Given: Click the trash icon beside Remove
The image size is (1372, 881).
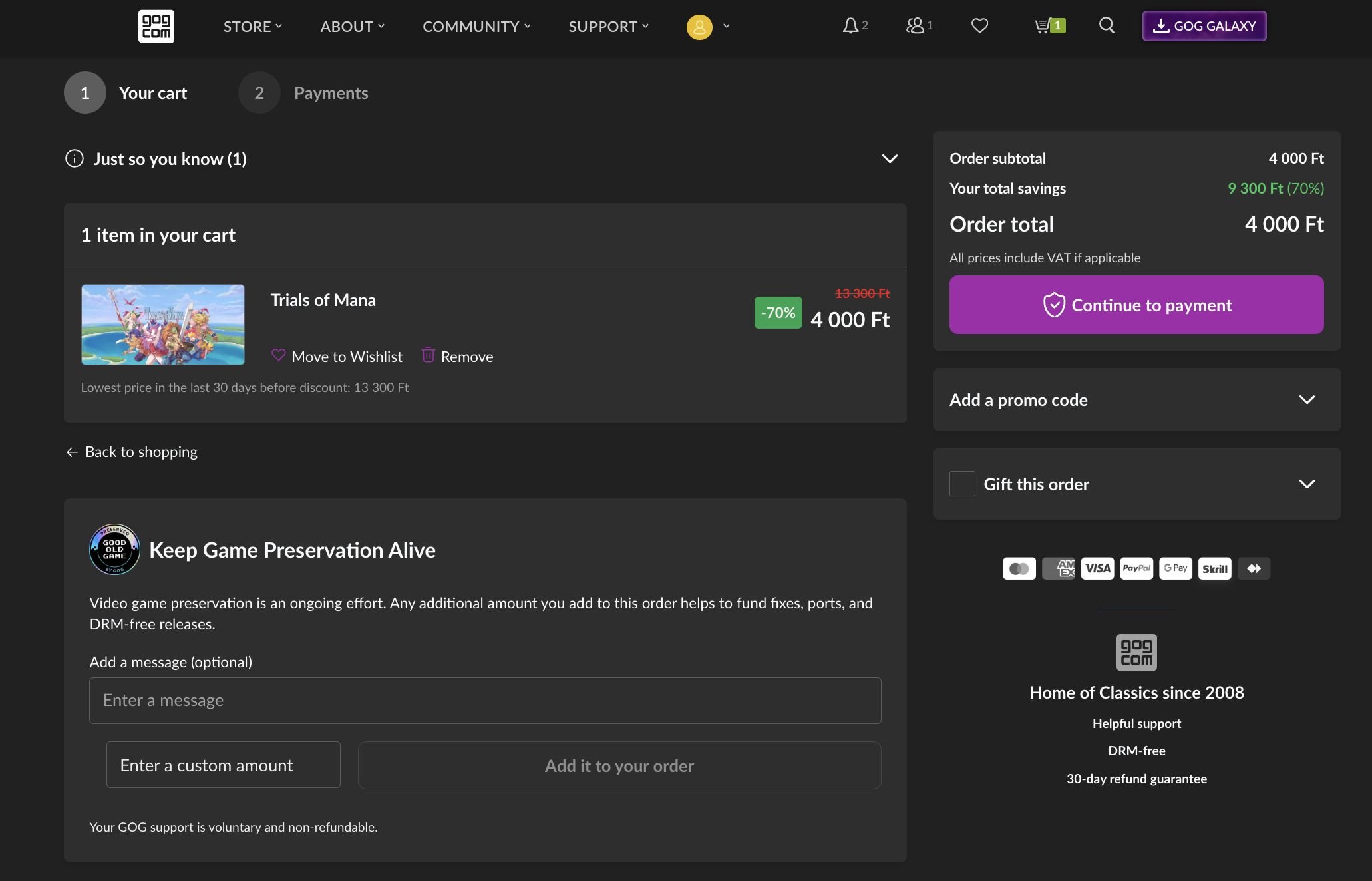Looking at the screenshot, I should tap(429, 355).
